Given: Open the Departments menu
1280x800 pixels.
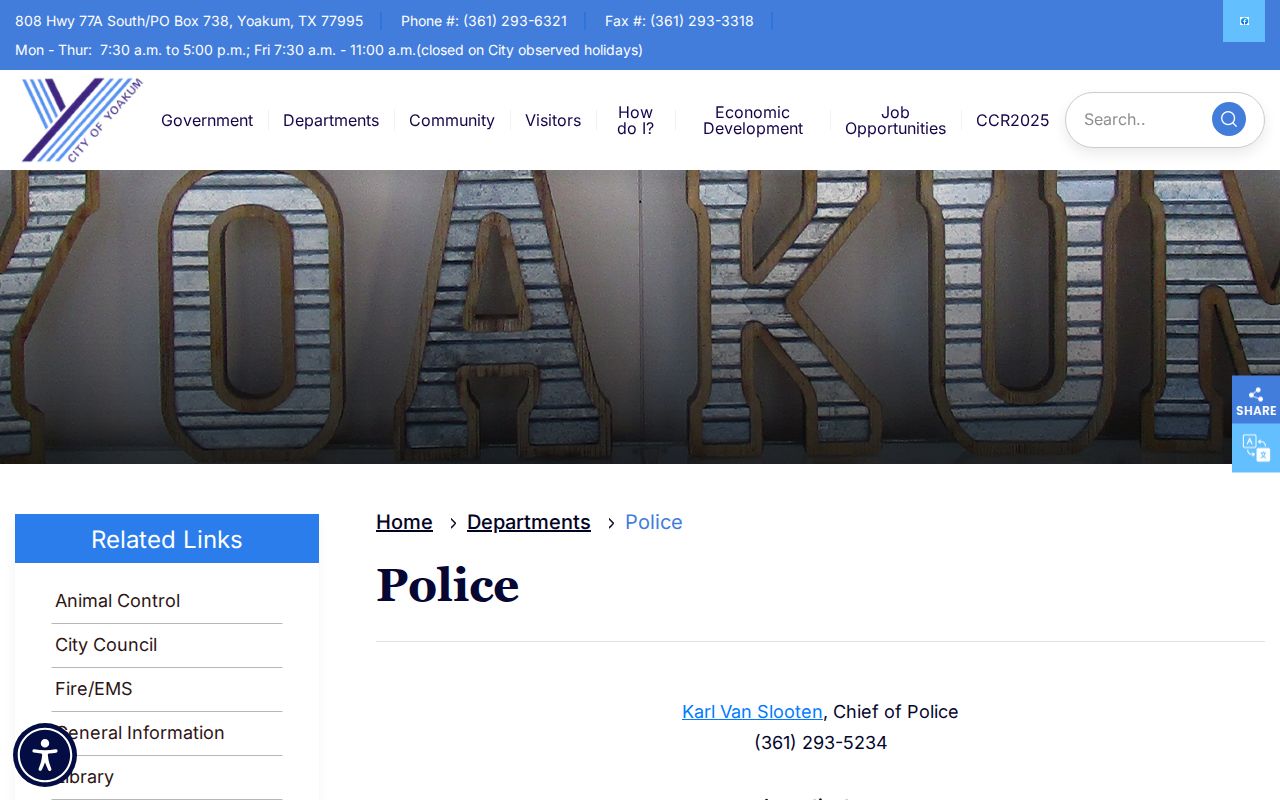Looking at the screenshot, I should pos(331,120).
